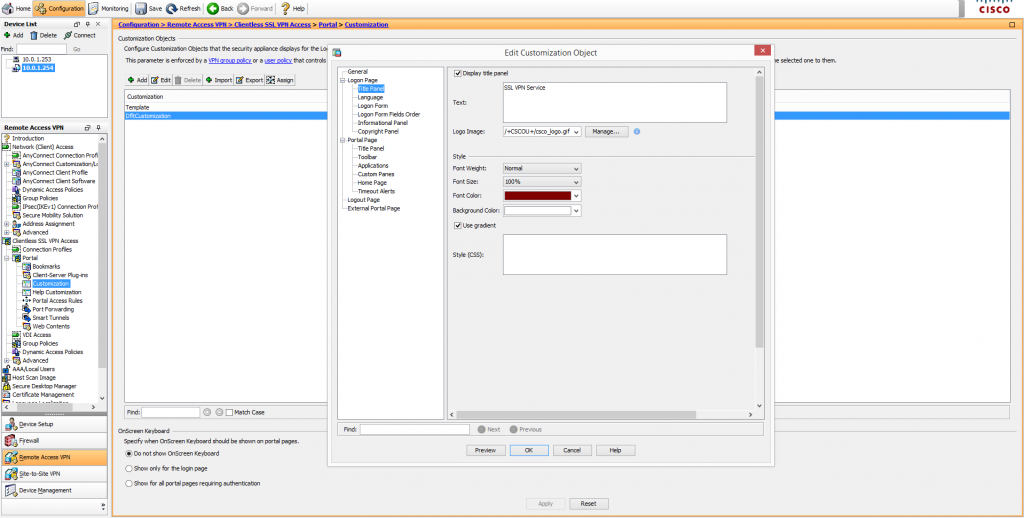The height and width of the screenshot is (518, 1024).
Task: Open the Font Size dropdown
Action: coord(576,182)
